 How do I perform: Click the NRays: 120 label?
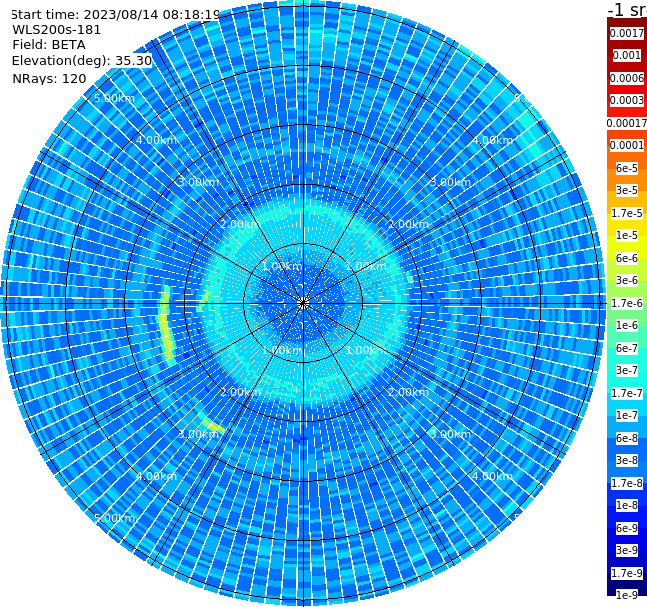pyautogui.click(x=49, y=78)
